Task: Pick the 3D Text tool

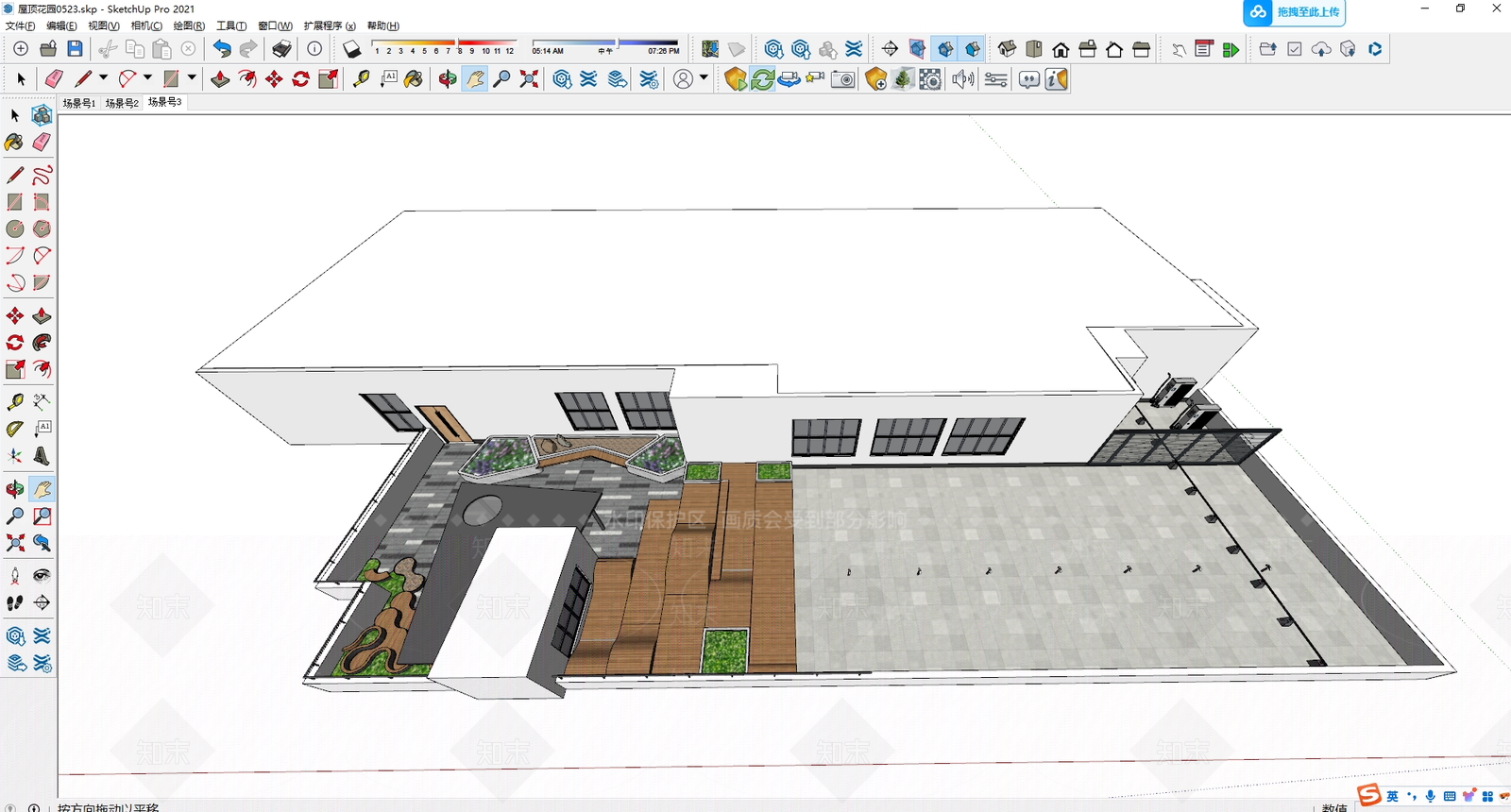Action: click(x=42, y=456)
